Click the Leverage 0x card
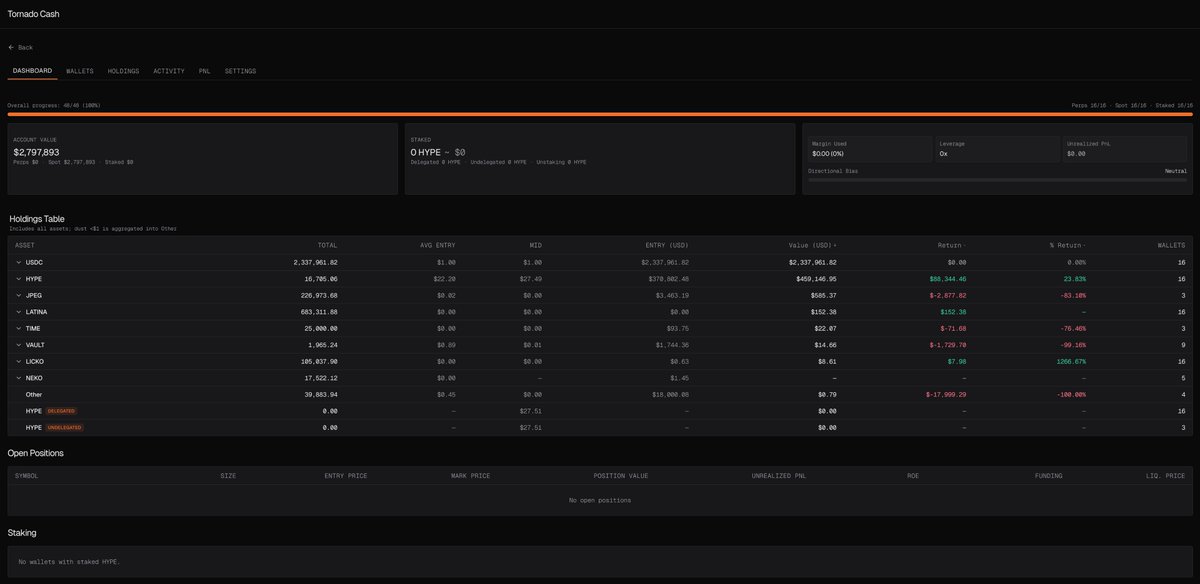This screenshot has width=1200, height=584. click(x=997, y=149)
